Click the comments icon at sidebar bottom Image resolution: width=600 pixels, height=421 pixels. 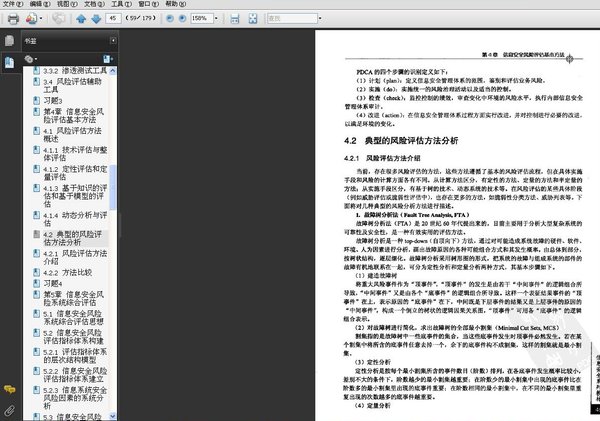(x=9, y=390)
